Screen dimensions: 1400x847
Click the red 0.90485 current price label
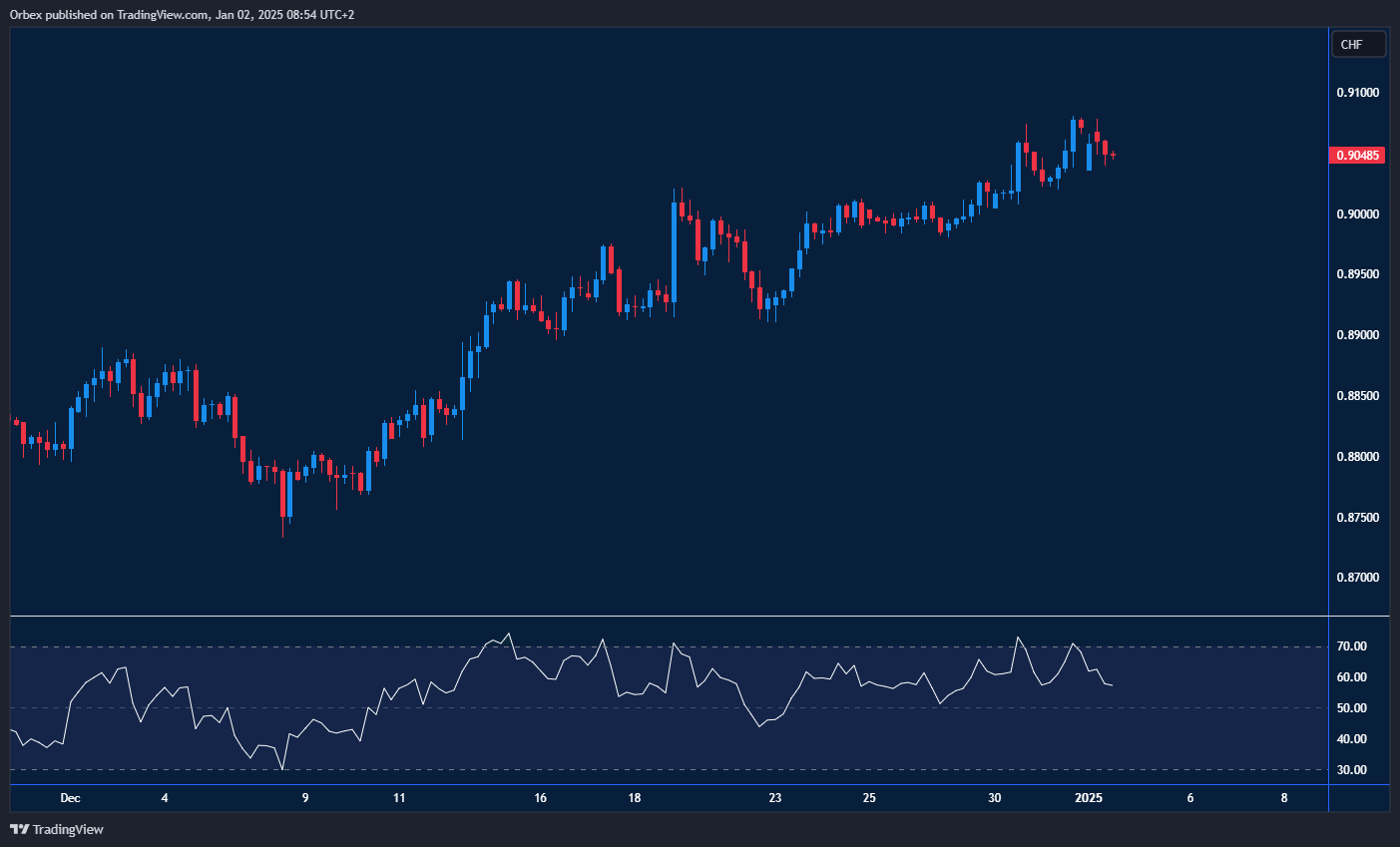click(1358, 156)
